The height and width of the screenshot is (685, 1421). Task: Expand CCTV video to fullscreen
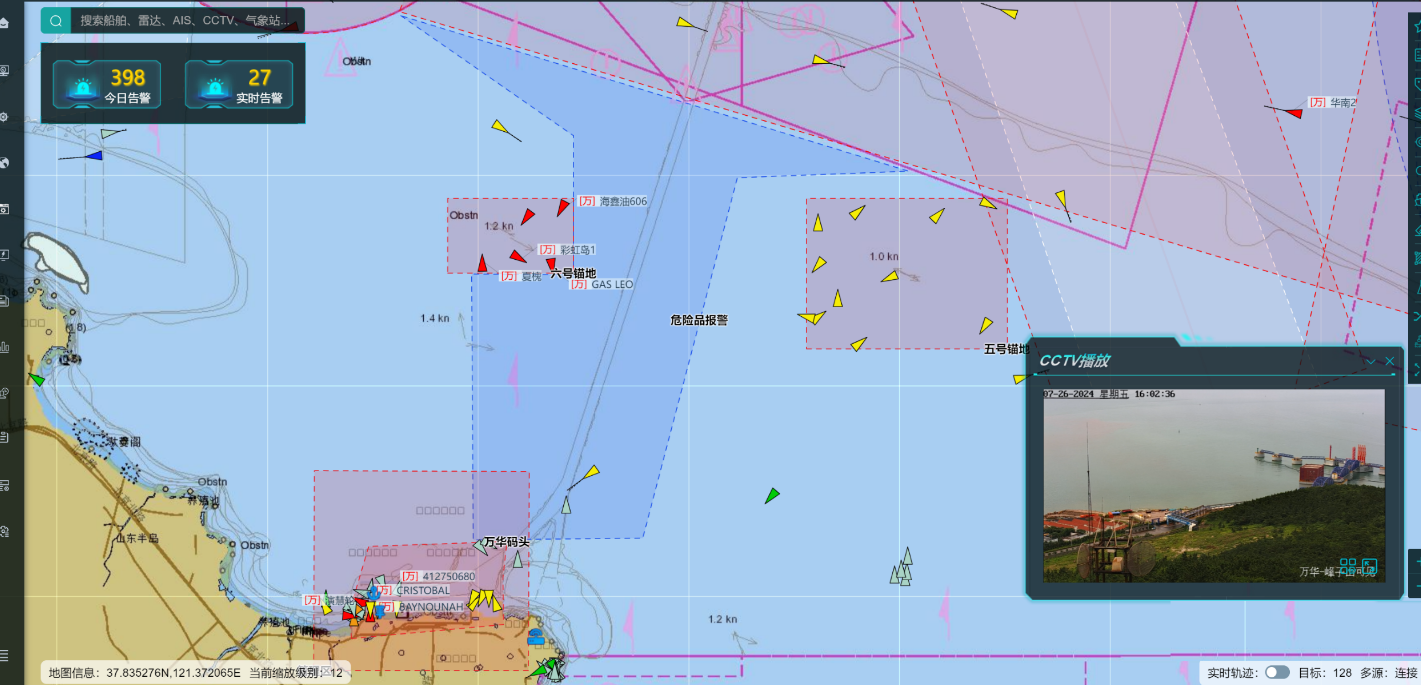[1370, 566]
